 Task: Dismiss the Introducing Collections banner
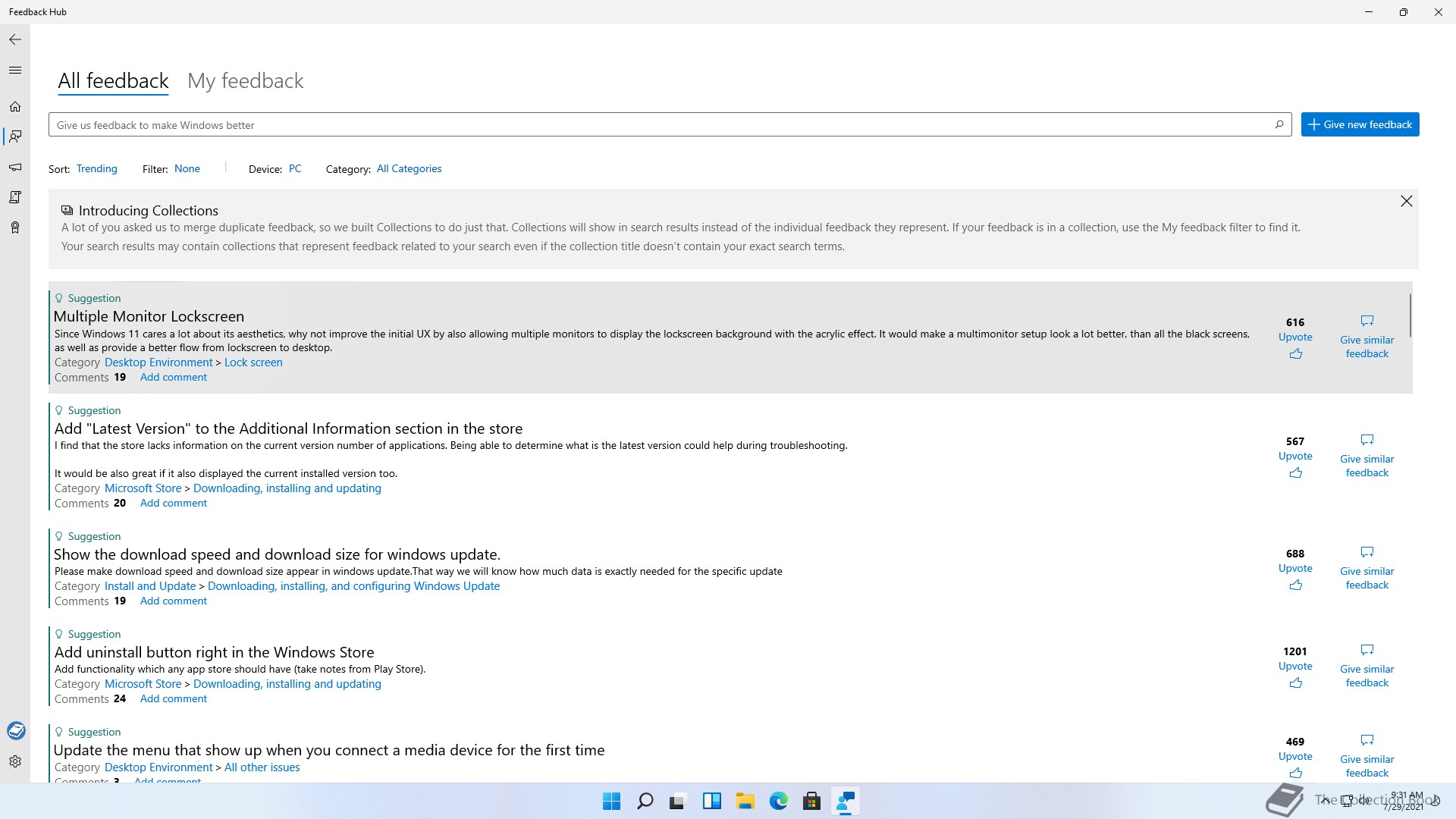[1407, 201]
